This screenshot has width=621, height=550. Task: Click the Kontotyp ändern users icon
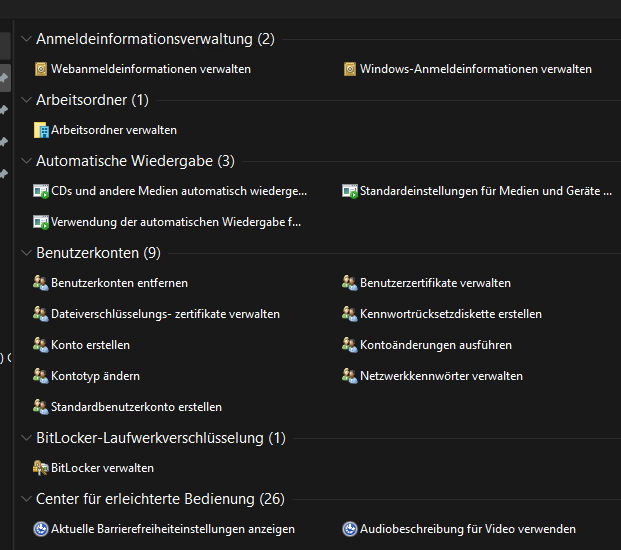tap(40, 375)
